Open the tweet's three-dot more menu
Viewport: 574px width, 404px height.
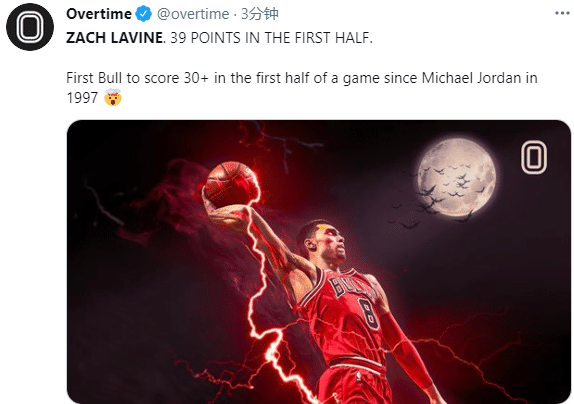click(563, 14)
